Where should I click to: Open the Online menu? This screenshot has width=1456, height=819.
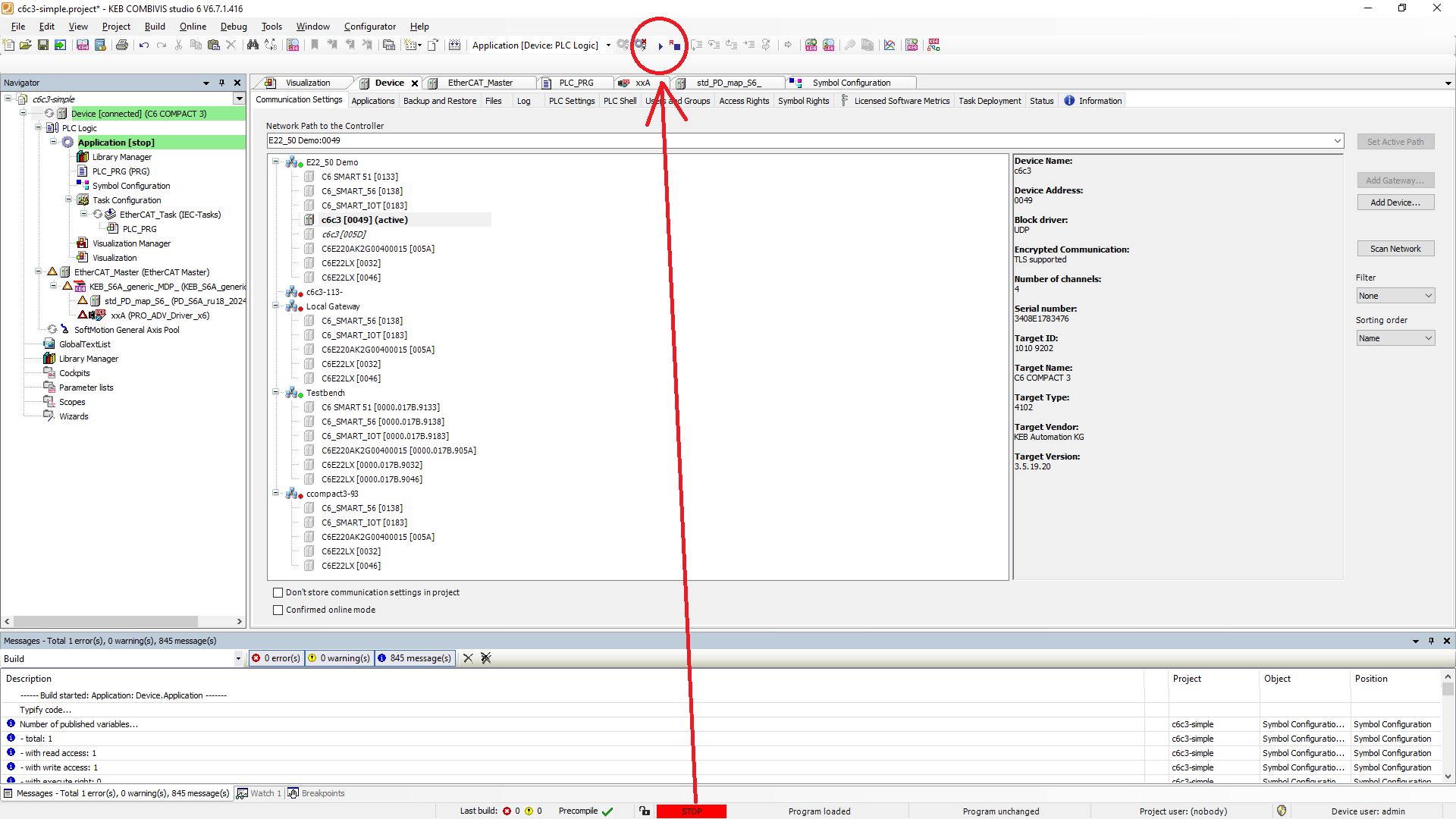[193, 27]
